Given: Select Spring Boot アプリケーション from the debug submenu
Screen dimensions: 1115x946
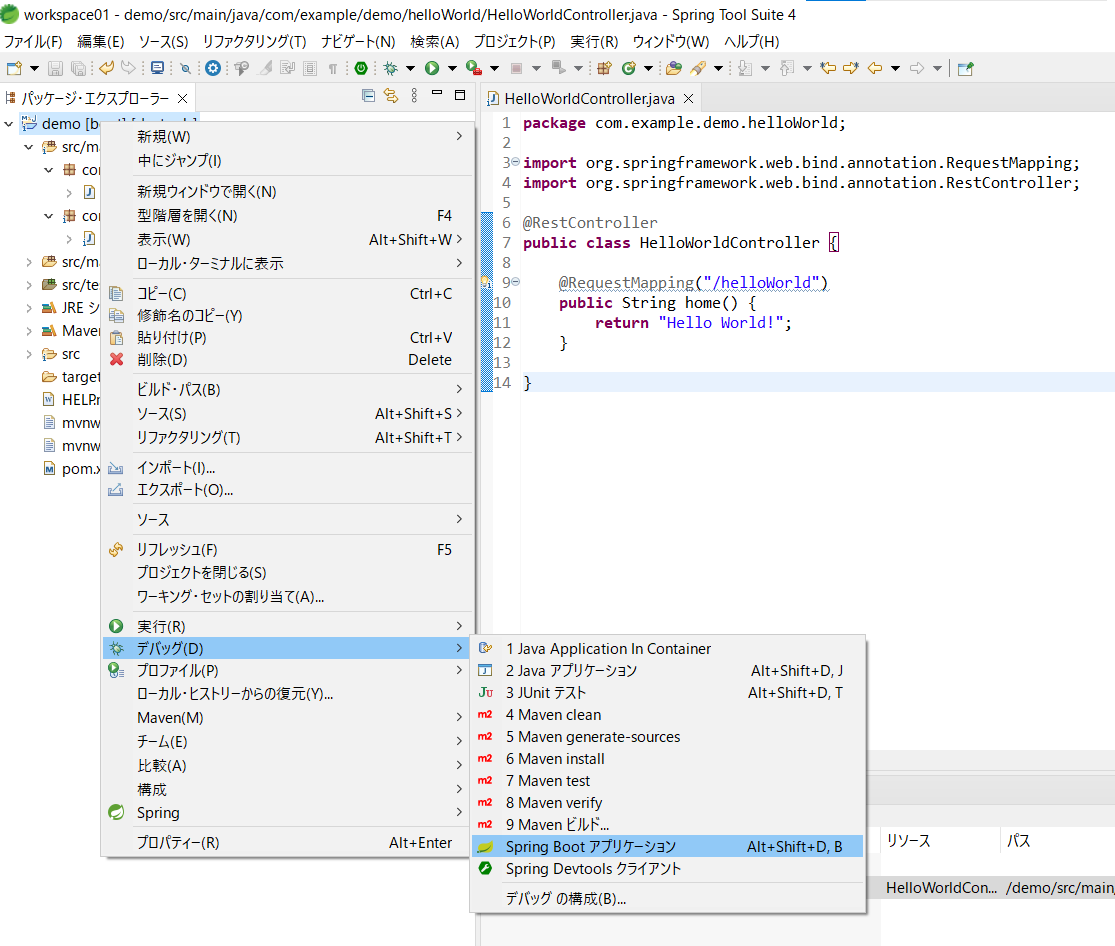Looking at the screenshot, I should (x=640, y=846).
